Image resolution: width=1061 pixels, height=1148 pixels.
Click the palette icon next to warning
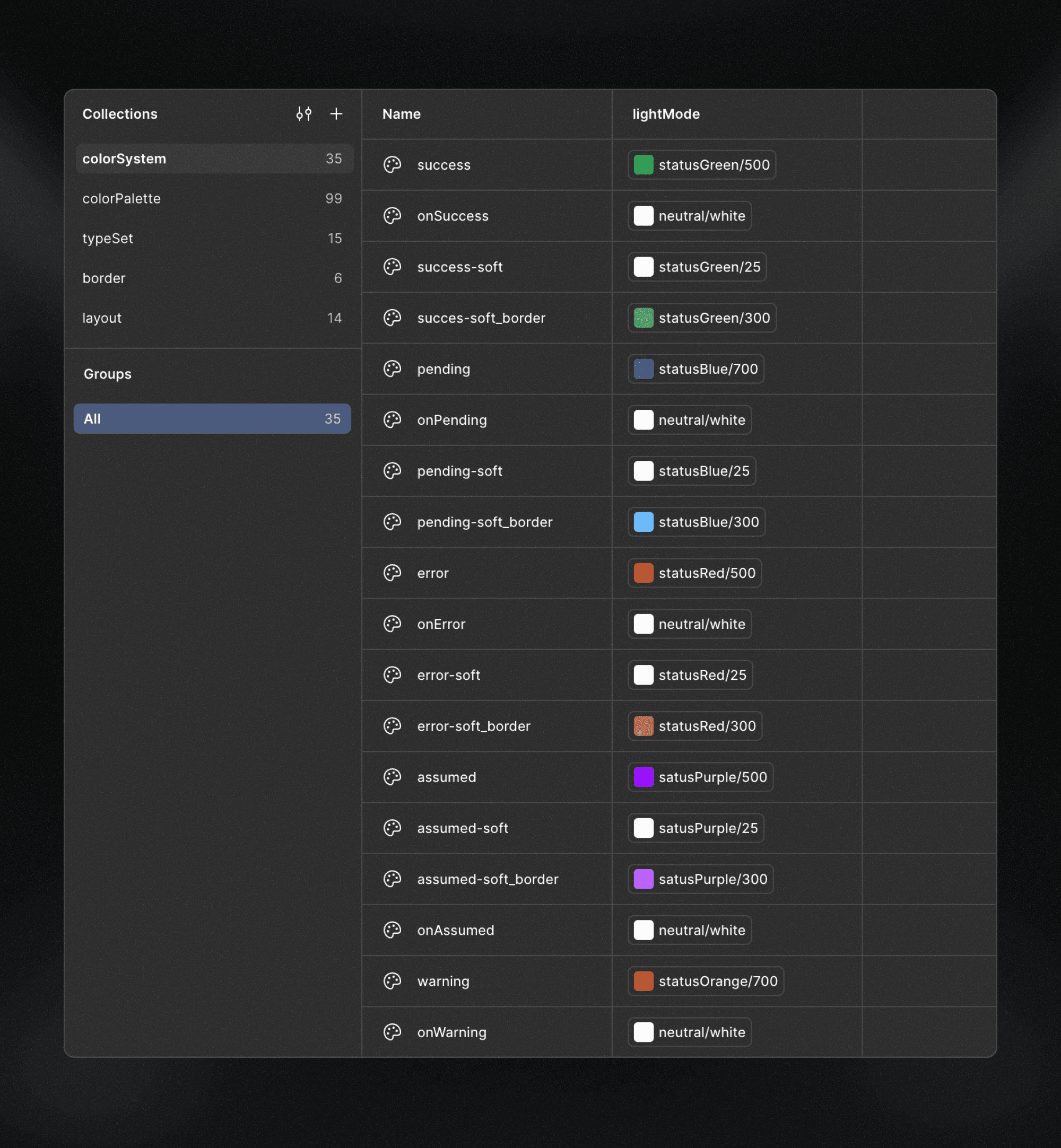click(x=392, y=981)
